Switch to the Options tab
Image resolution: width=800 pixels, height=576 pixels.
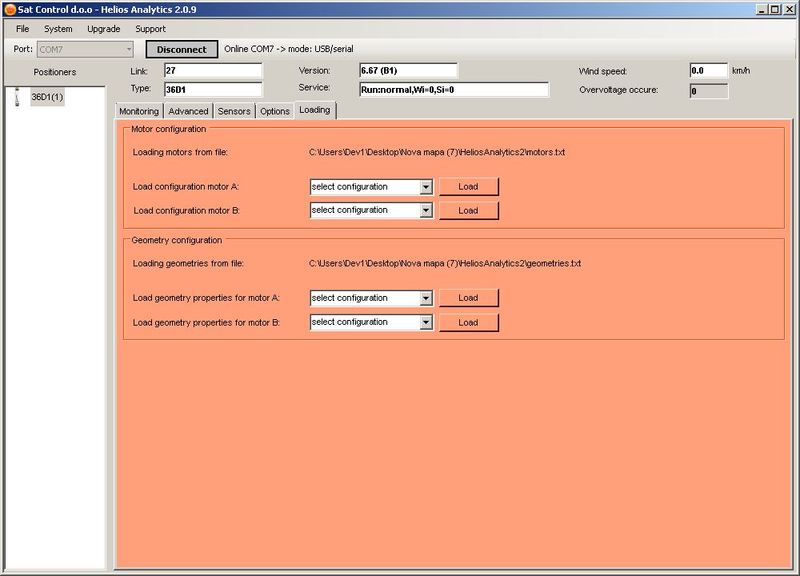tap(274, 111)
